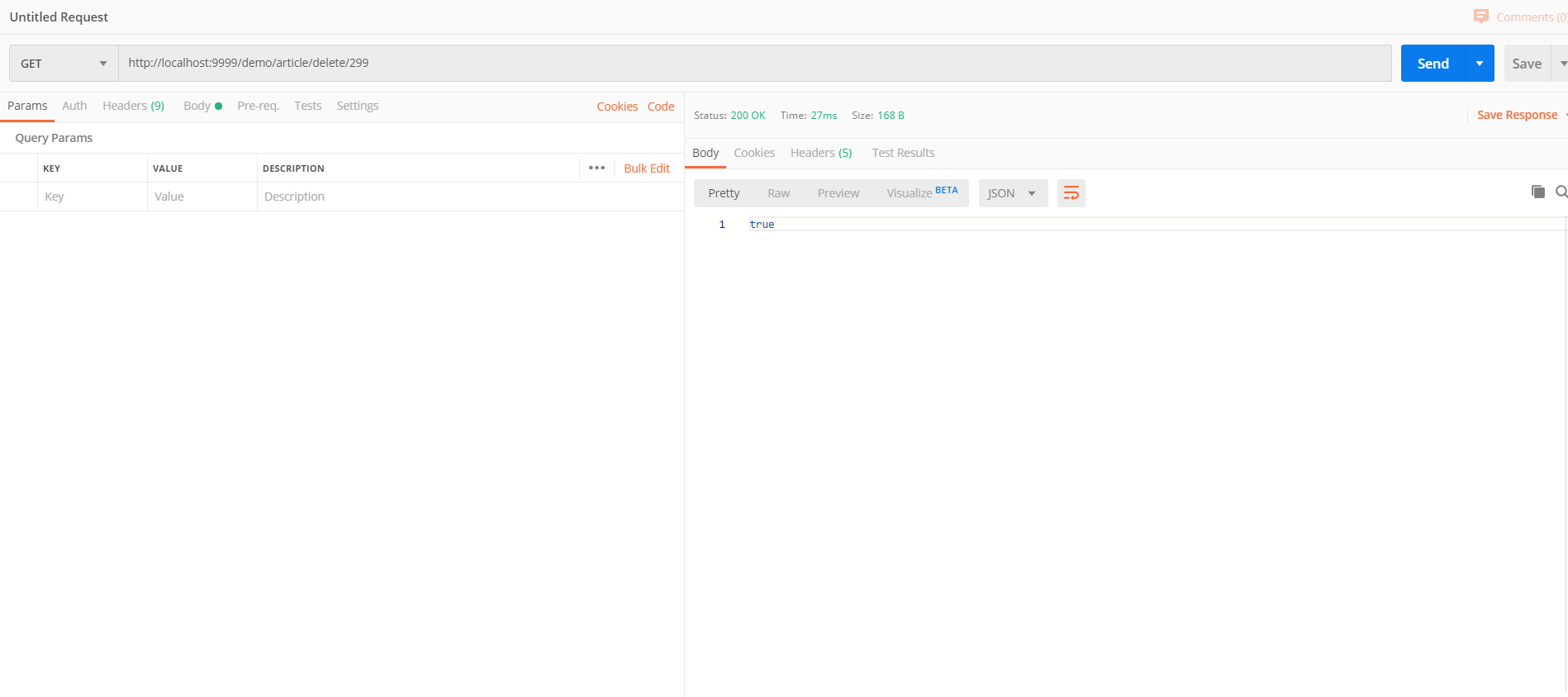The height and width of the screenshot is (697, 1568).
Task: Switch to the Auth tab
Action: point(74,106)
